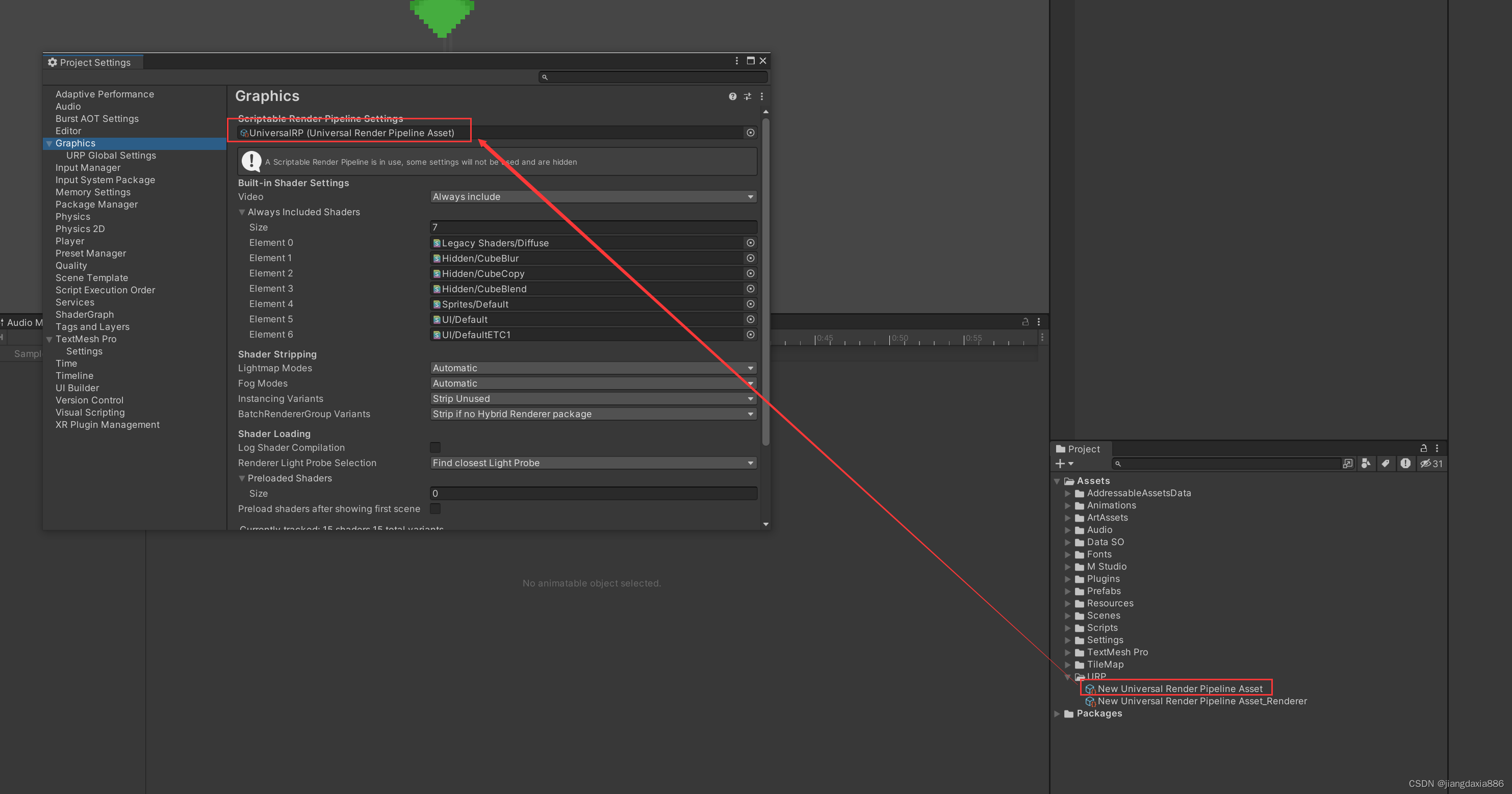Image resolution: width=1512 pixels, height=794 pixels.
Task: Click the search by import log type icon
Action: 1405,463
